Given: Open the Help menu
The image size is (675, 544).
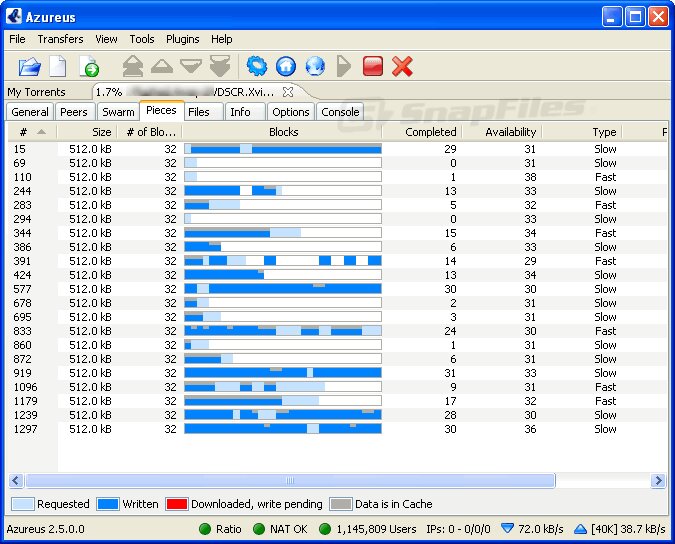Looking at the screenshot, I should point(222,39).
